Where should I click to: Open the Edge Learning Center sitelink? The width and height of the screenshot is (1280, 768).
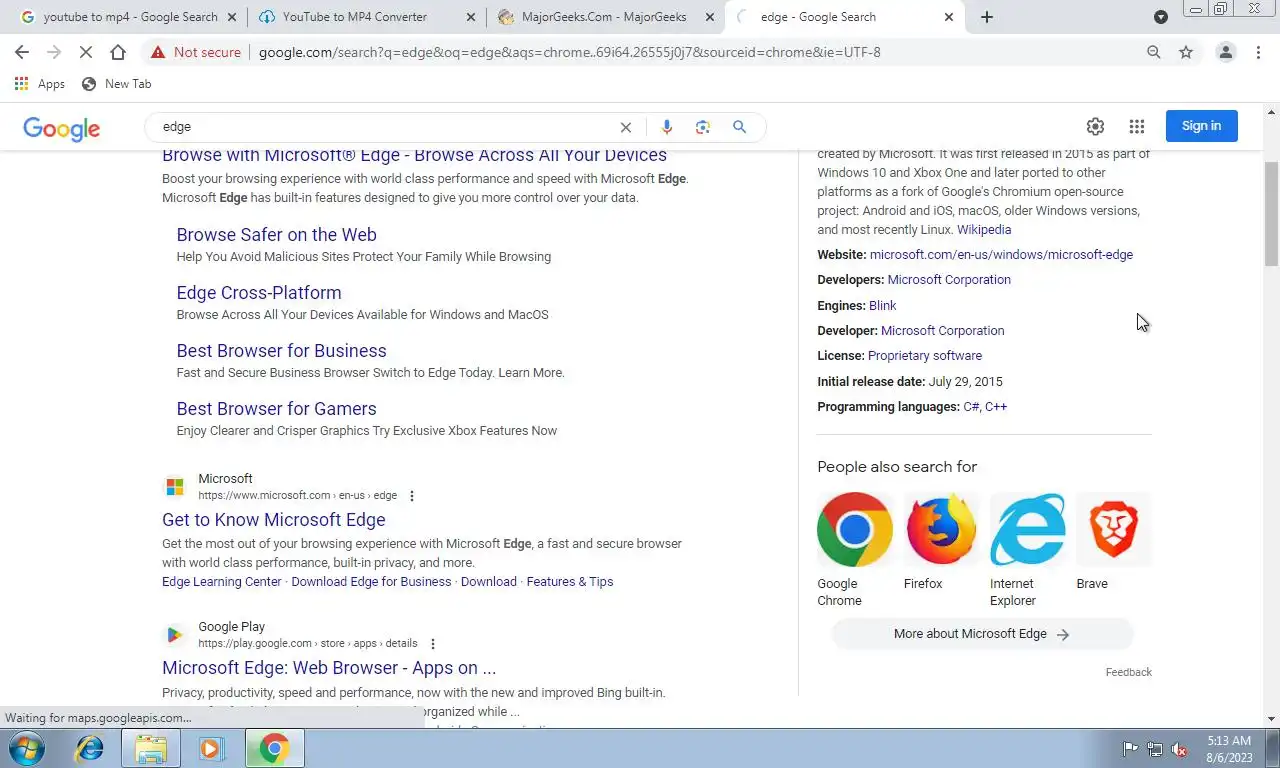pyautogui.click(x=222, y=582)
